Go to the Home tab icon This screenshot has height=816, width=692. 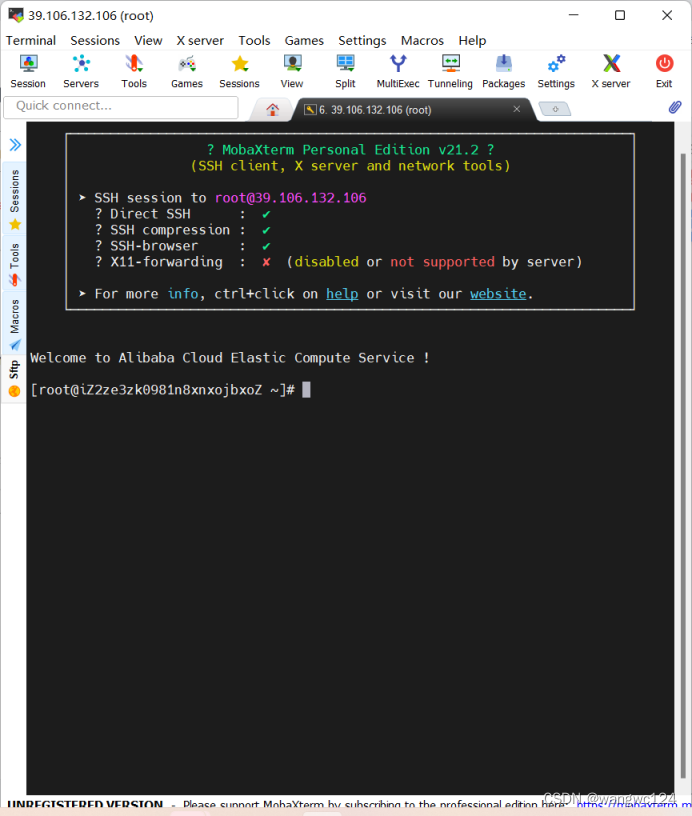click(x=272, y=109)
